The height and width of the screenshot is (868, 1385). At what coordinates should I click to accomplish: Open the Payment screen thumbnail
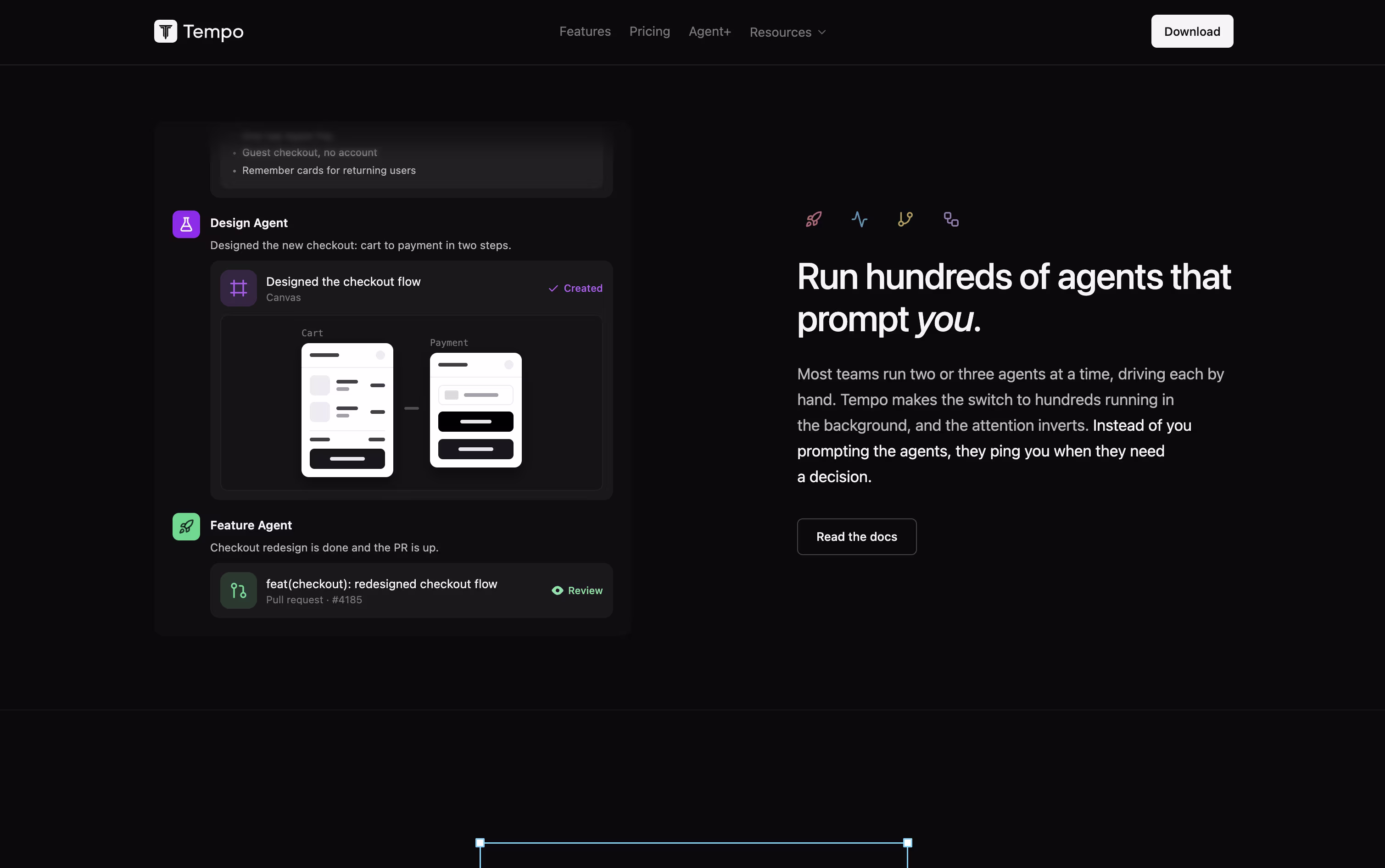coord(475,410)
